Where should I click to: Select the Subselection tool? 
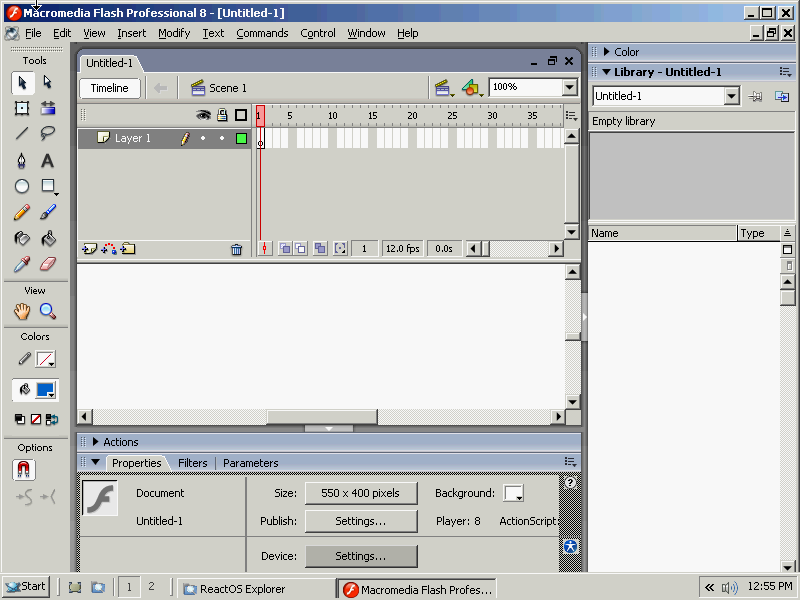(x=48, y=83)
